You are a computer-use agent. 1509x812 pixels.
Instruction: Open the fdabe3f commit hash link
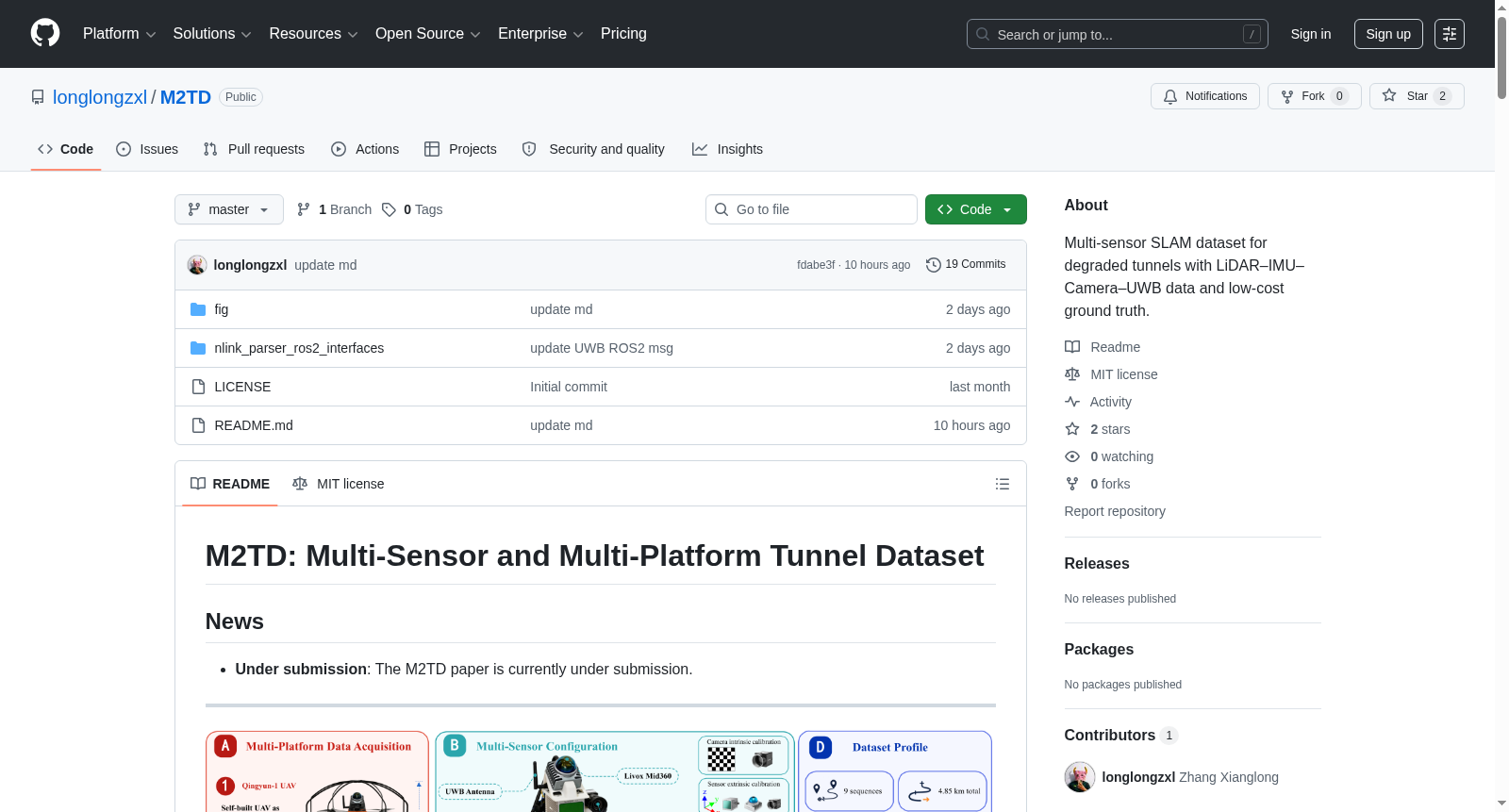coord(816,265)
